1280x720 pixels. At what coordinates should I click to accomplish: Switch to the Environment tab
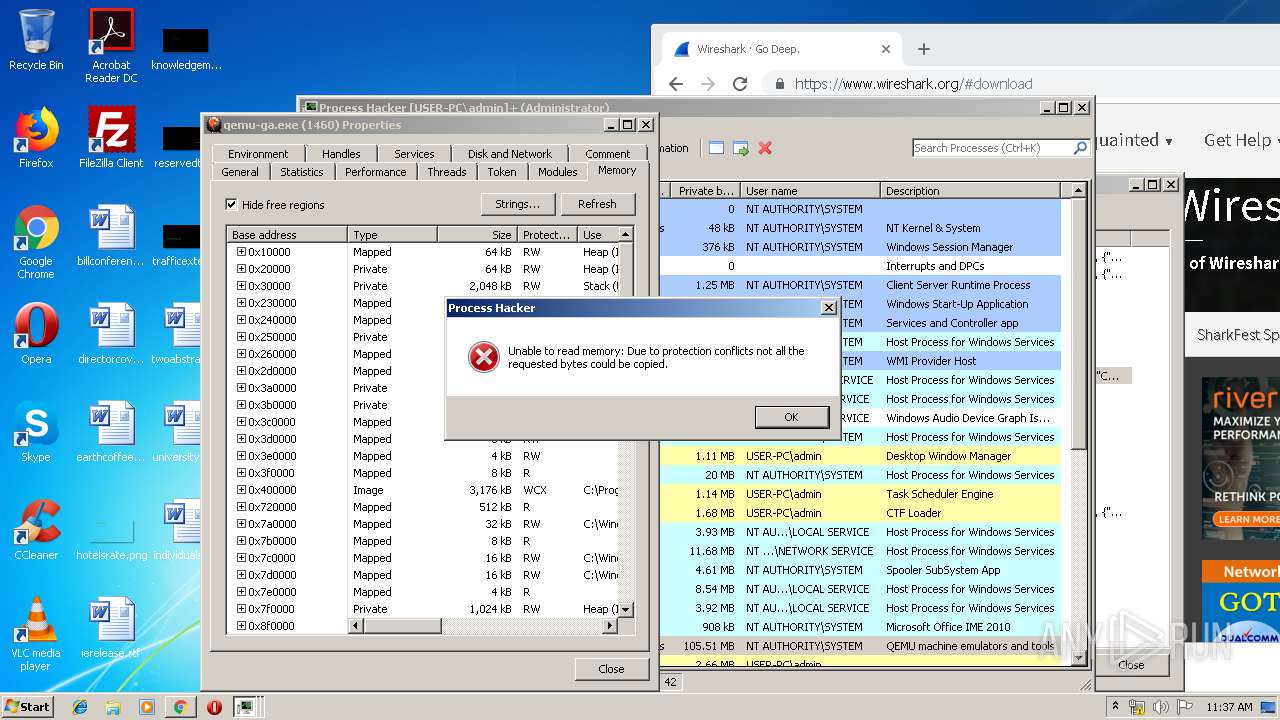click(258, 154)
